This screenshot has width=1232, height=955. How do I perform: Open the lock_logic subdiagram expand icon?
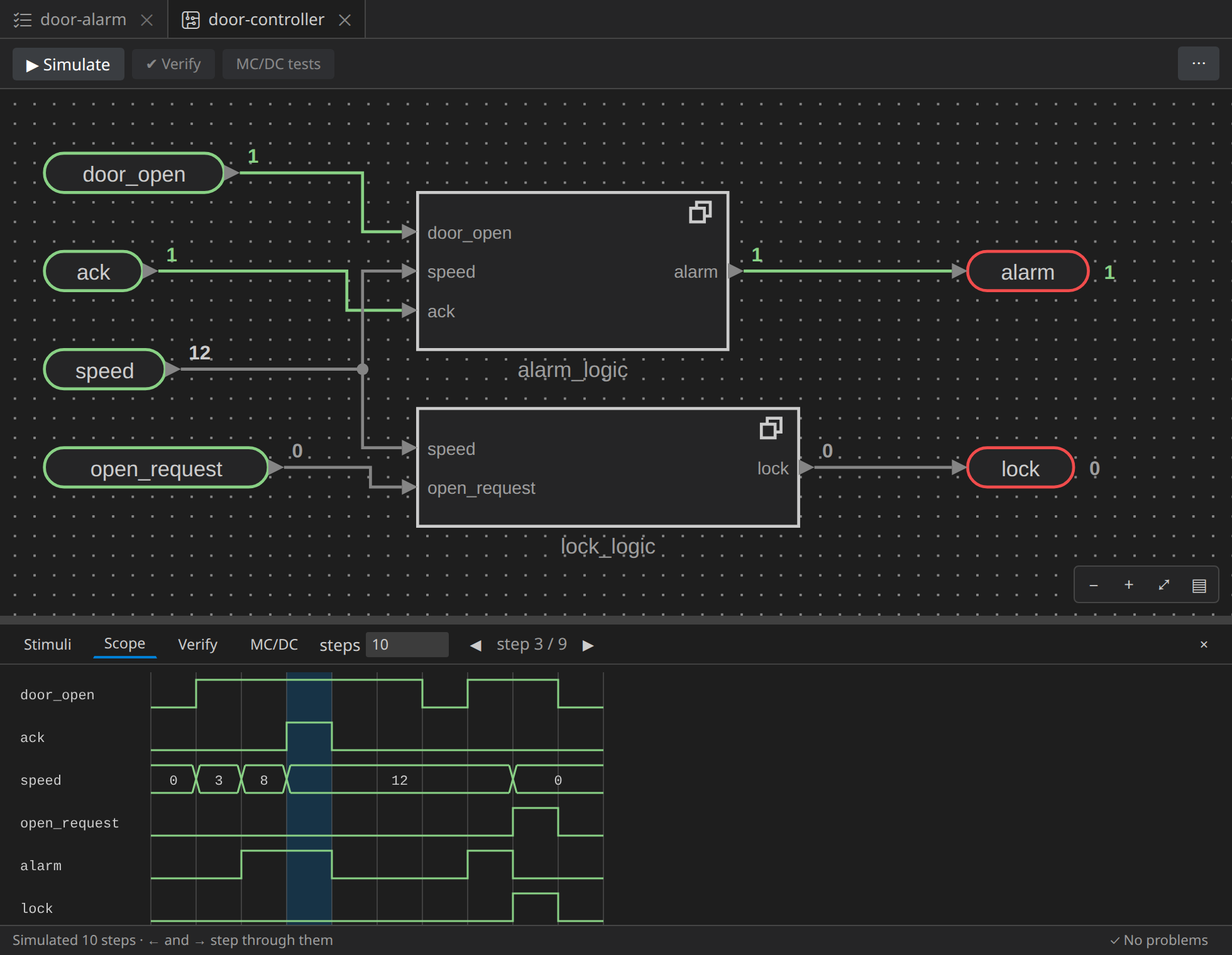(771, 428)
